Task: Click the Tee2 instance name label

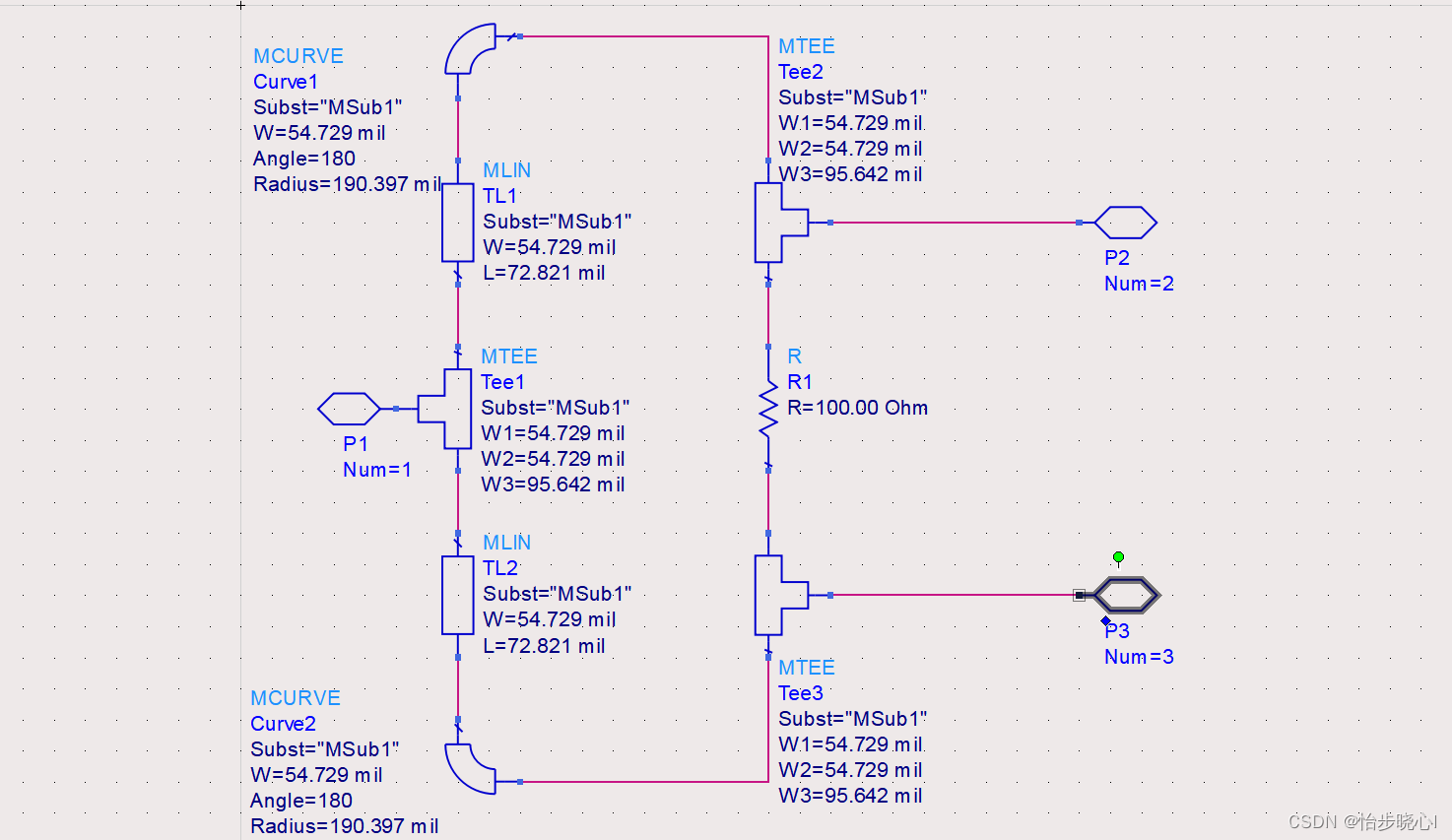Action: (801, 72)
